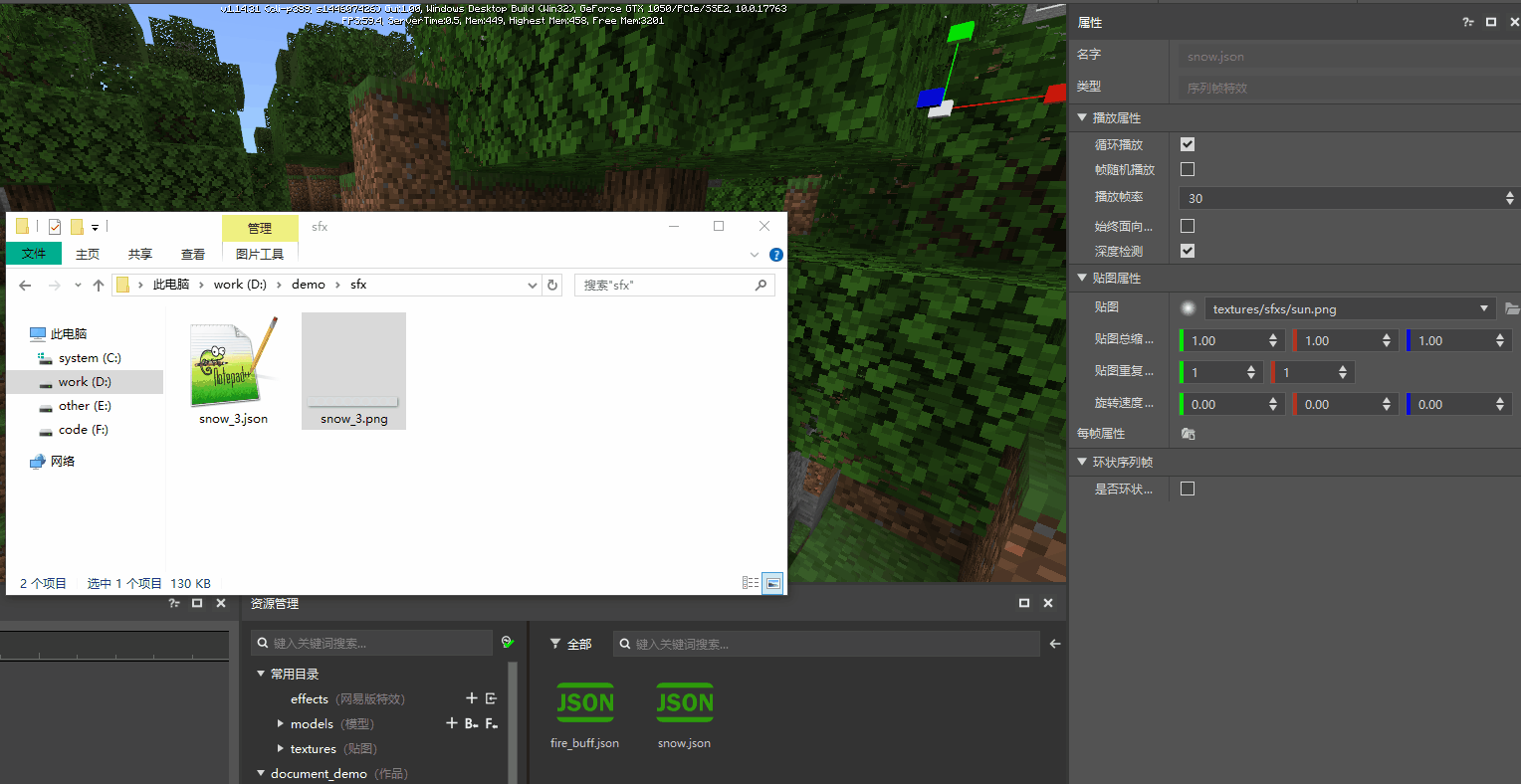Click the Explorer up-one-level arrow
Image resolution: width=1521 pixels, height=784 pixels.
98,286
